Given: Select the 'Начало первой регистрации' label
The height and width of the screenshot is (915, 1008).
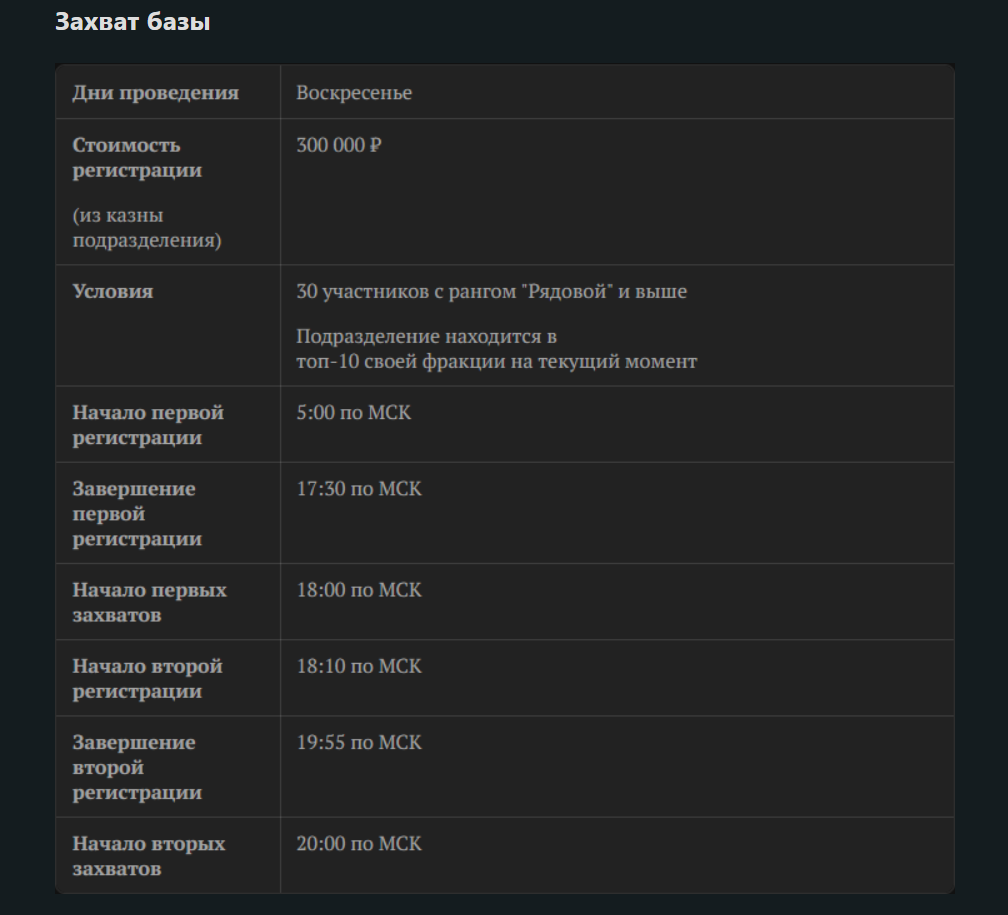Looking at the screenshot, I should click(148, 425).
